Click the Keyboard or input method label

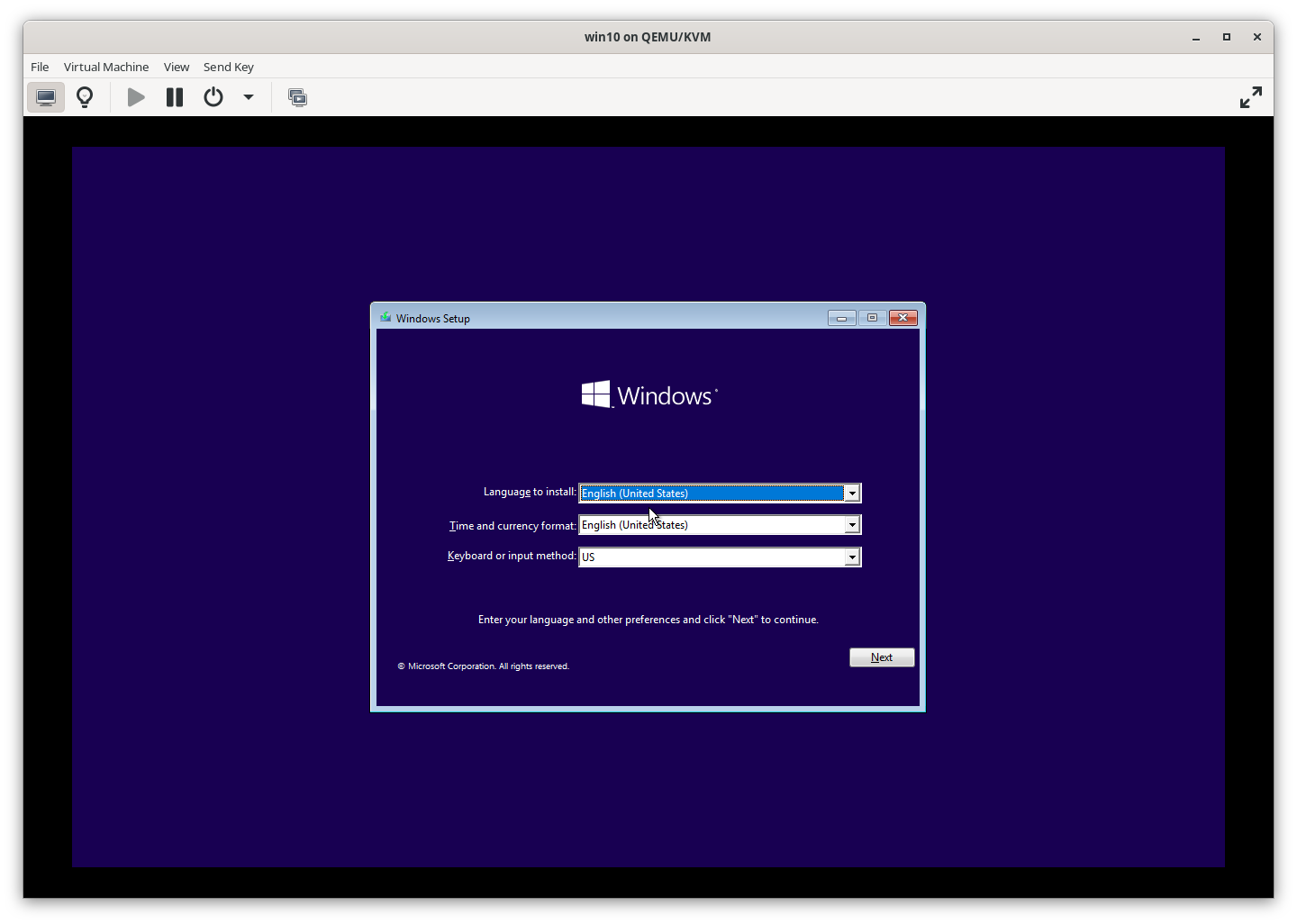(x=512, y=556)
